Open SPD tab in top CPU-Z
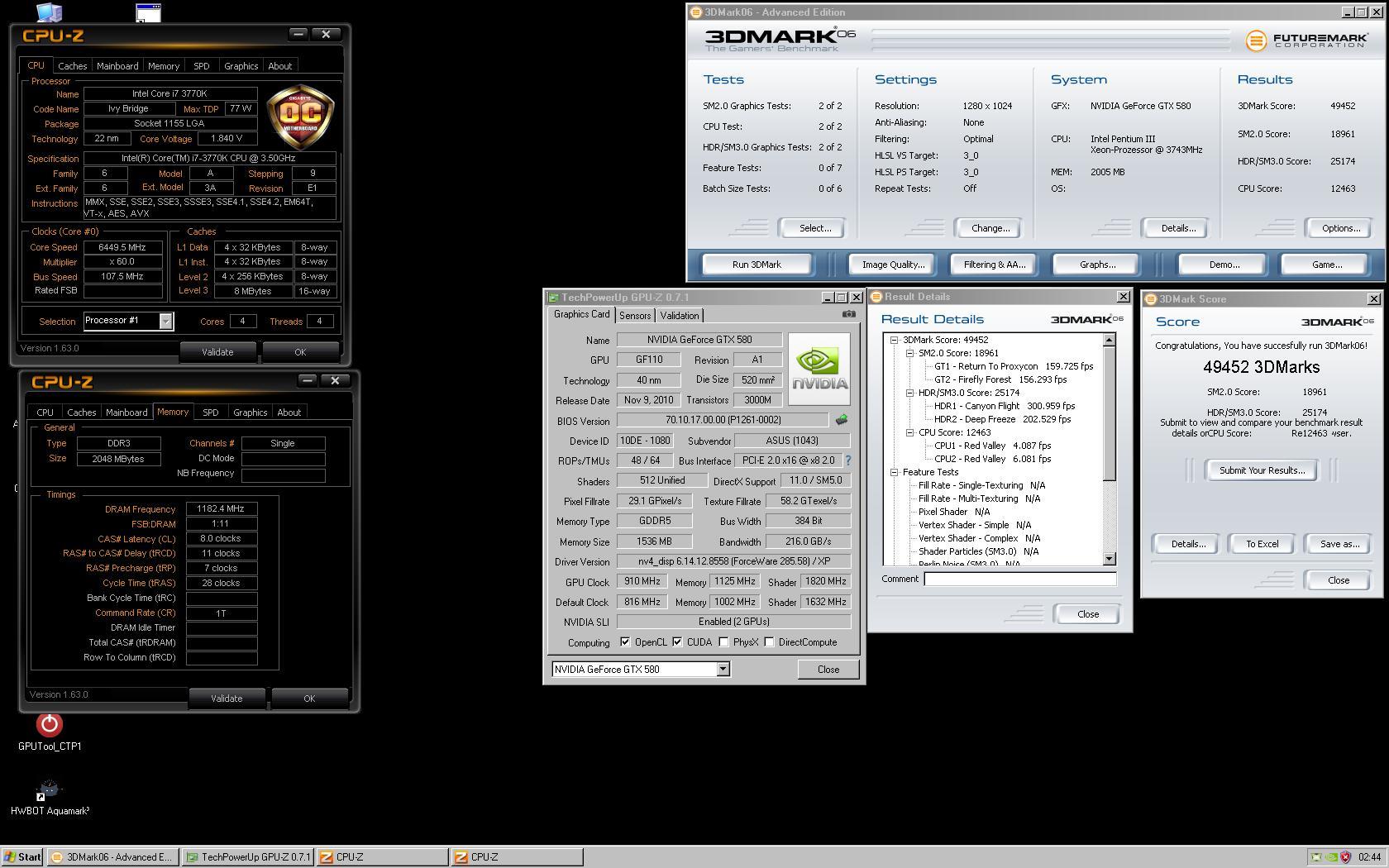Viewport: 1389px width, 868px height. 201,66
